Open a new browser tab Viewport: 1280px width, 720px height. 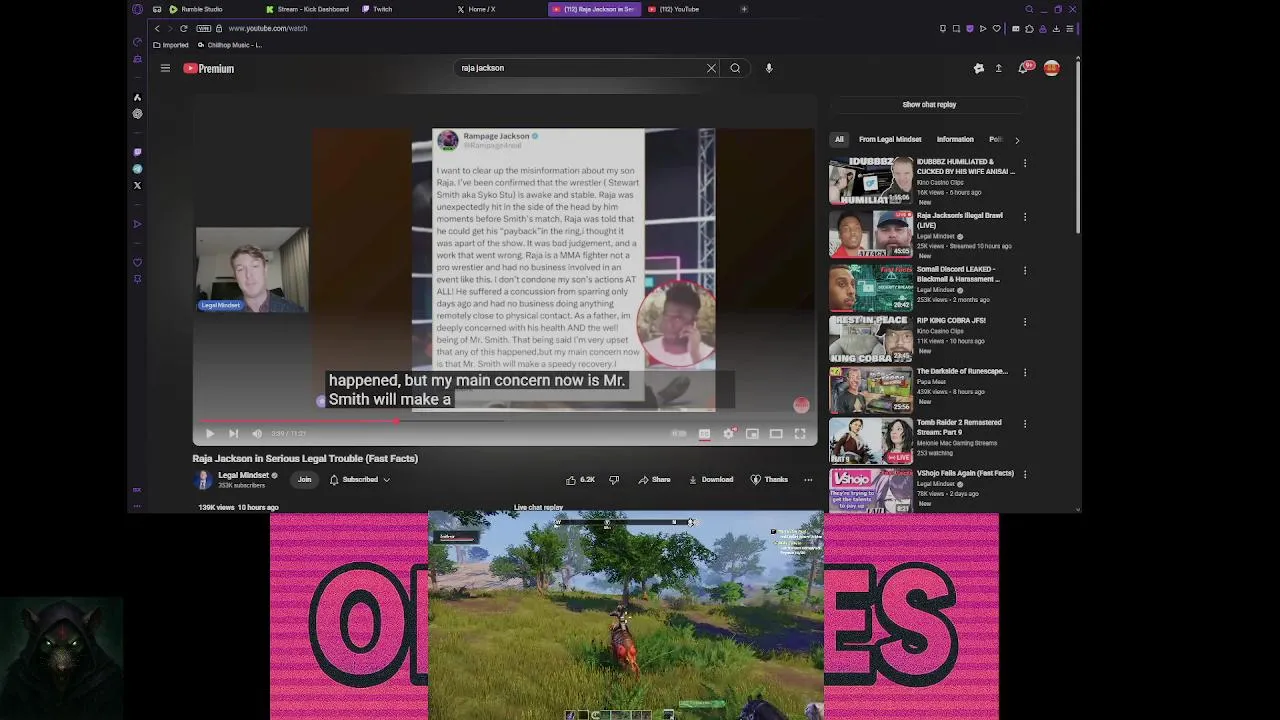coord(744,9)
